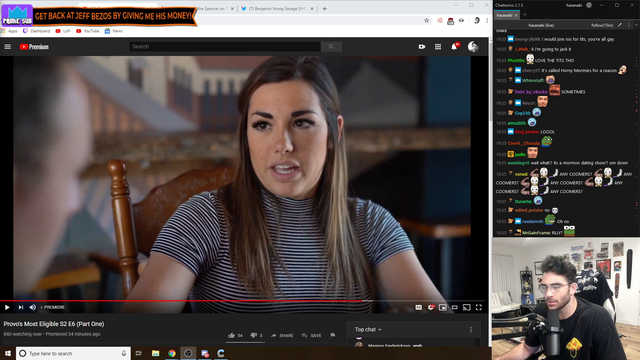Open the YouTube apps grid icon
This screenshot has width=640, height=360.
coord(438,47)
